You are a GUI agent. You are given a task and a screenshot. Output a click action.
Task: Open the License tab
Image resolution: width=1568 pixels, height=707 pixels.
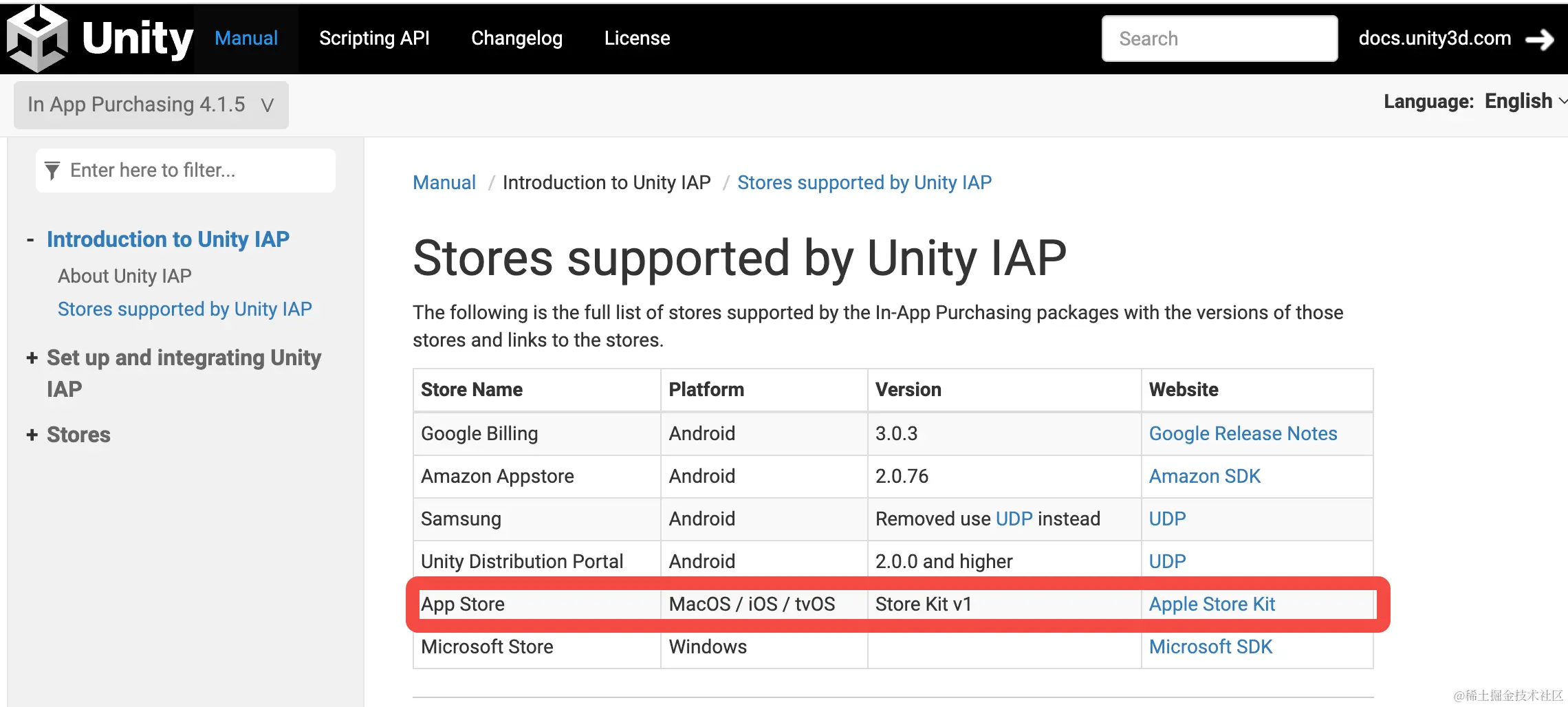coord(637,39)
